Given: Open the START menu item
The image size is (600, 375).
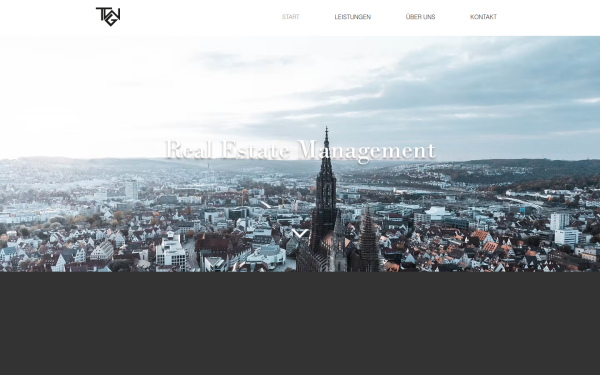Looking at the screenshot, I should 290,17.
